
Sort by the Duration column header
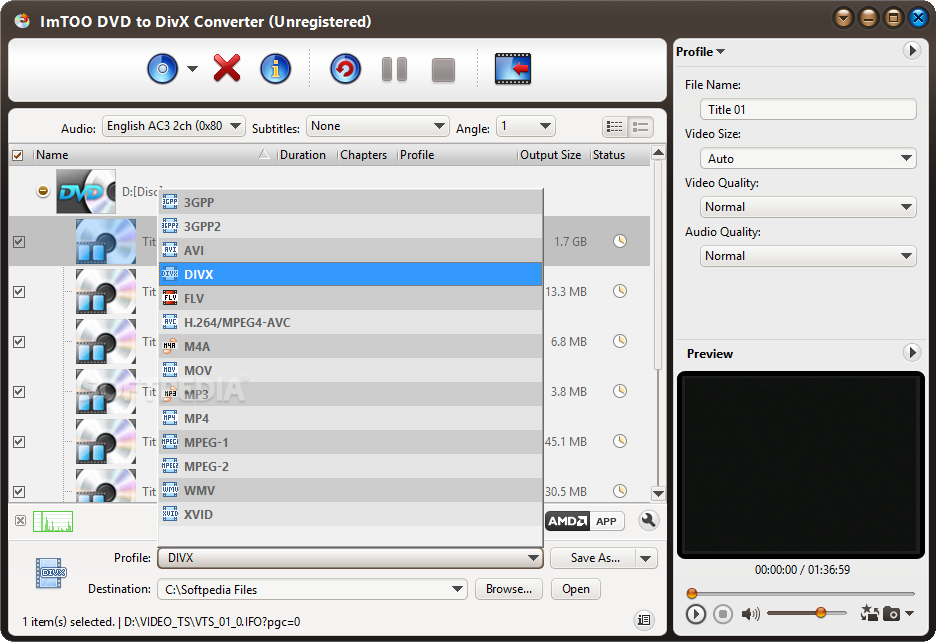point(303,155)
